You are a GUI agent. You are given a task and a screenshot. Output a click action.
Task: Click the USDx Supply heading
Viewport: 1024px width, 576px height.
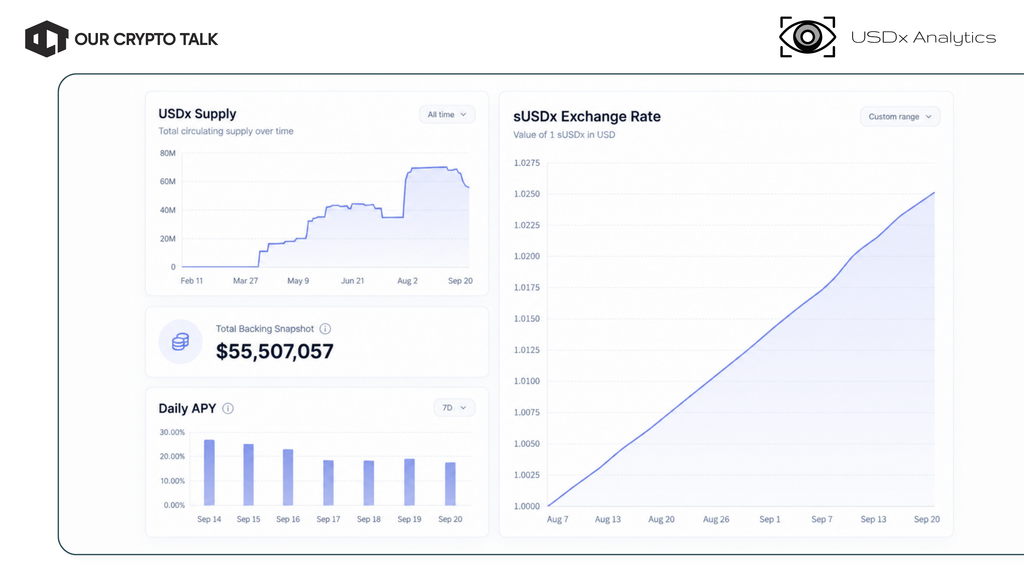tap(197, 114)
